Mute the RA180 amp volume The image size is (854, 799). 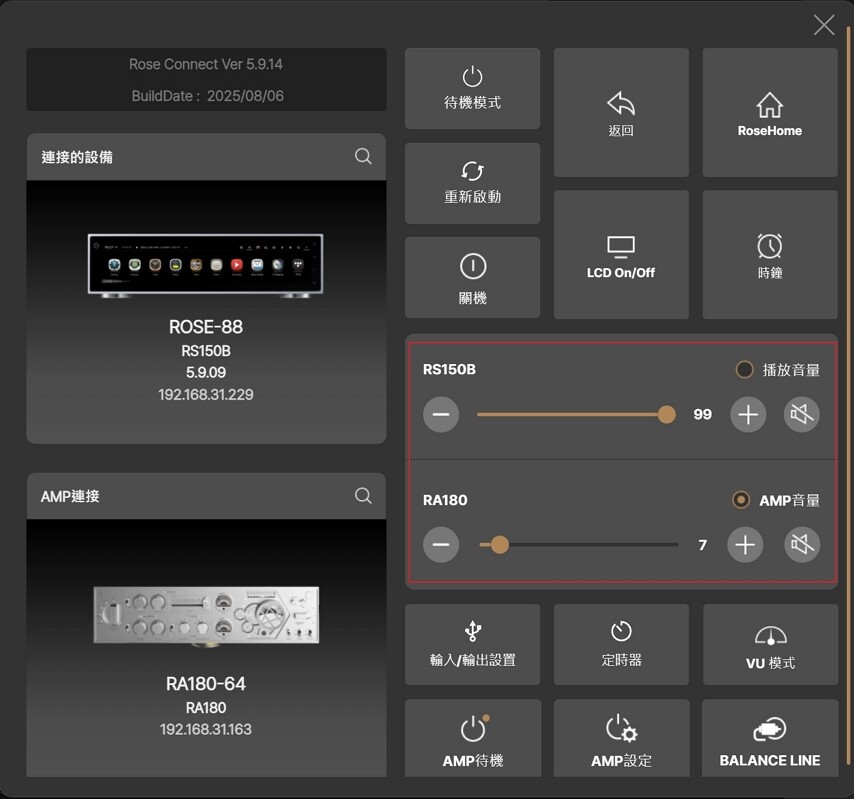[x=801, y=545]
